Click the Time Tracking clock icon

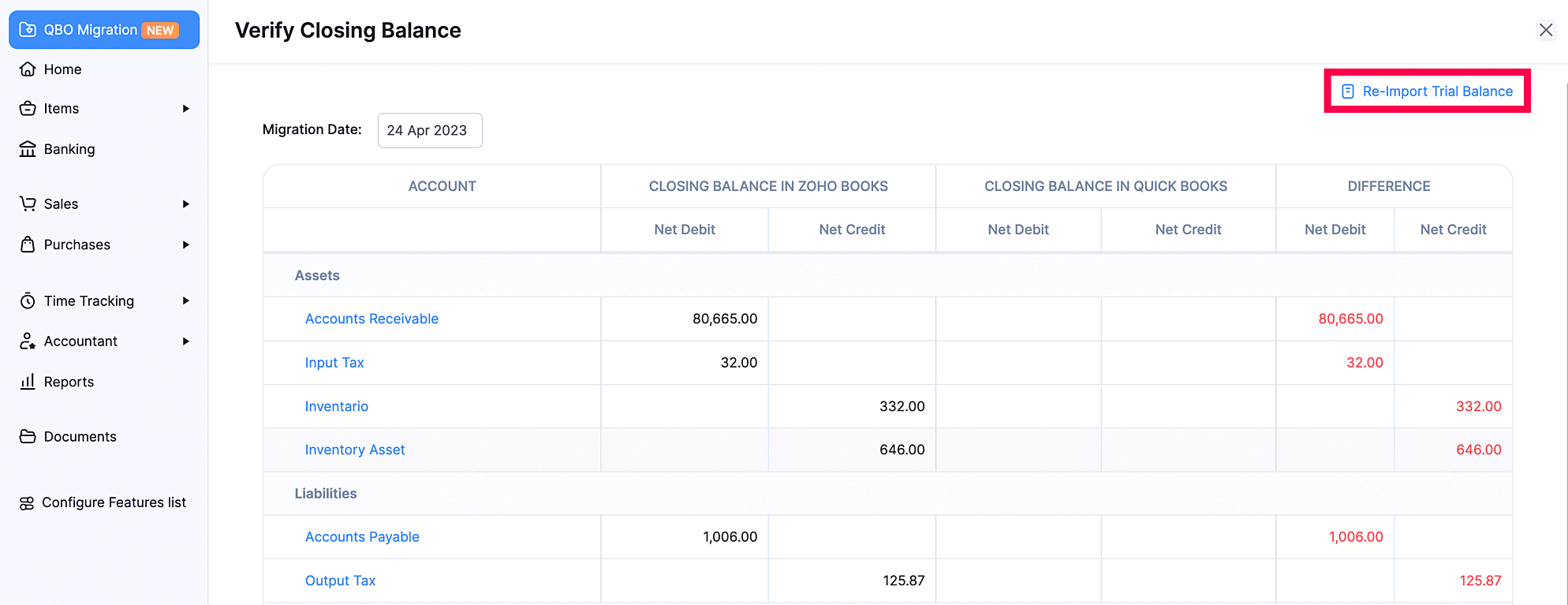coord(28,301)
